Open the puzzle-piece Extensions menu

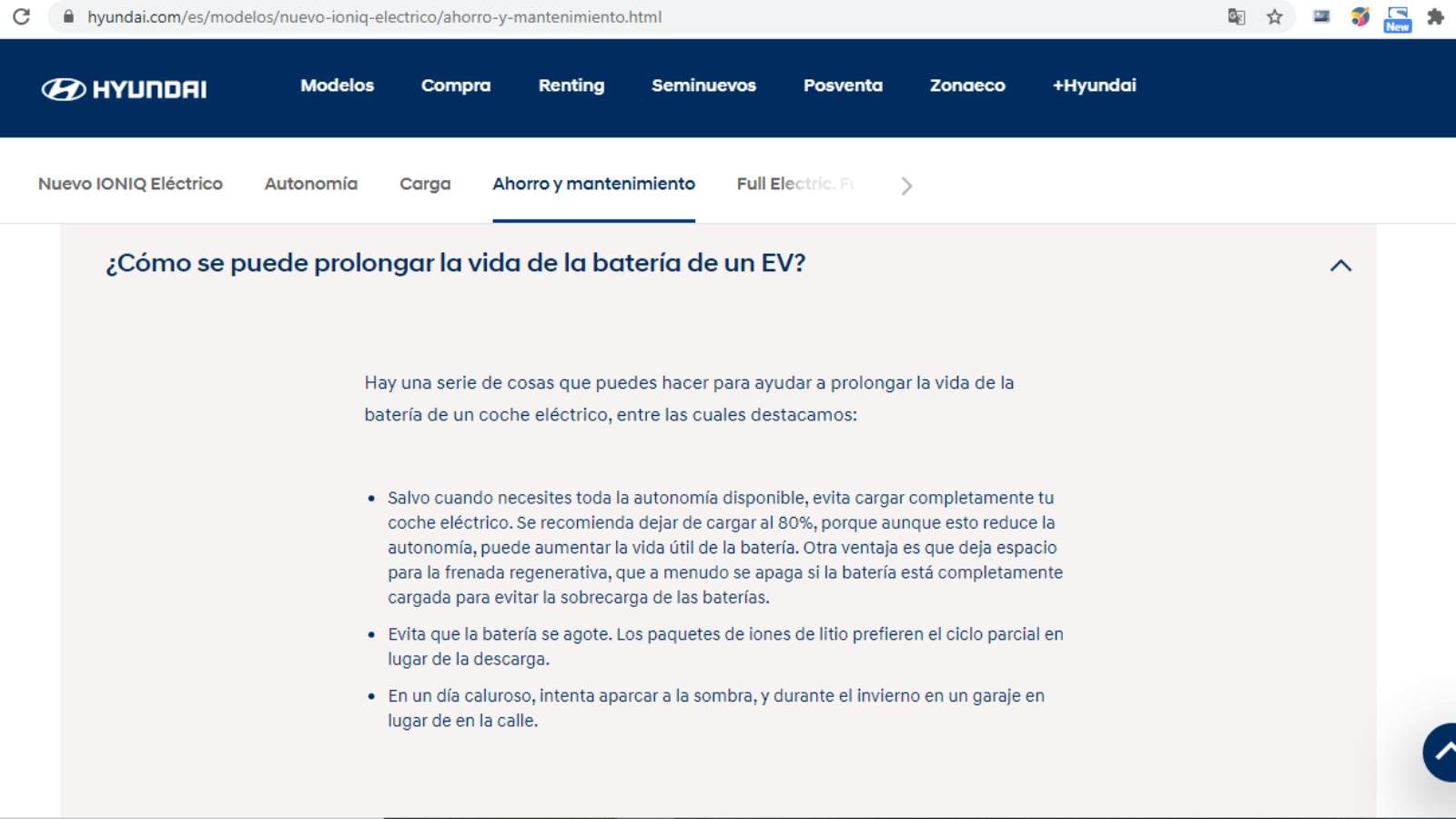pyautogui.click(x=1435, y=16)
